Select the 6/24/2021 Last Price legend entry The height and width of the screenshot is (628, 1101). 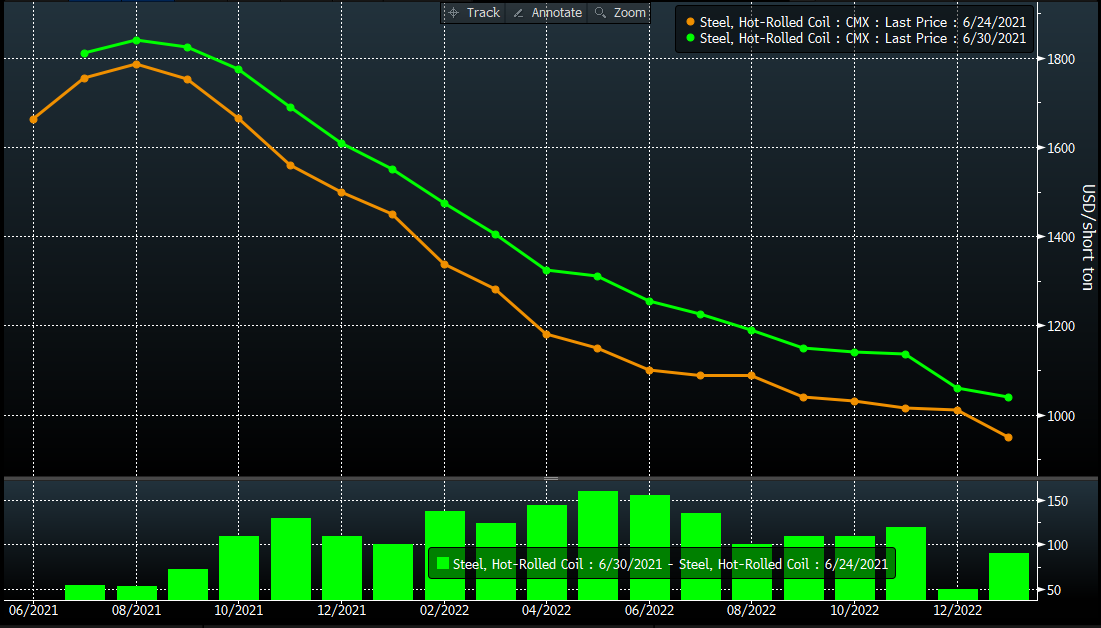coord(861,21)
